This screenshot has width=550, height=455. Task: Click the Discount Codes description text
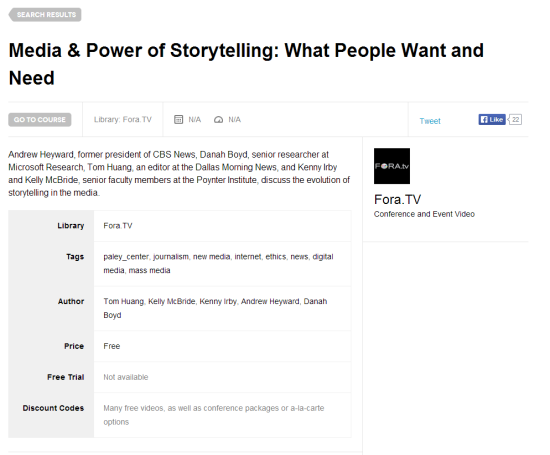pyautogui.click(x=214, y=415)
